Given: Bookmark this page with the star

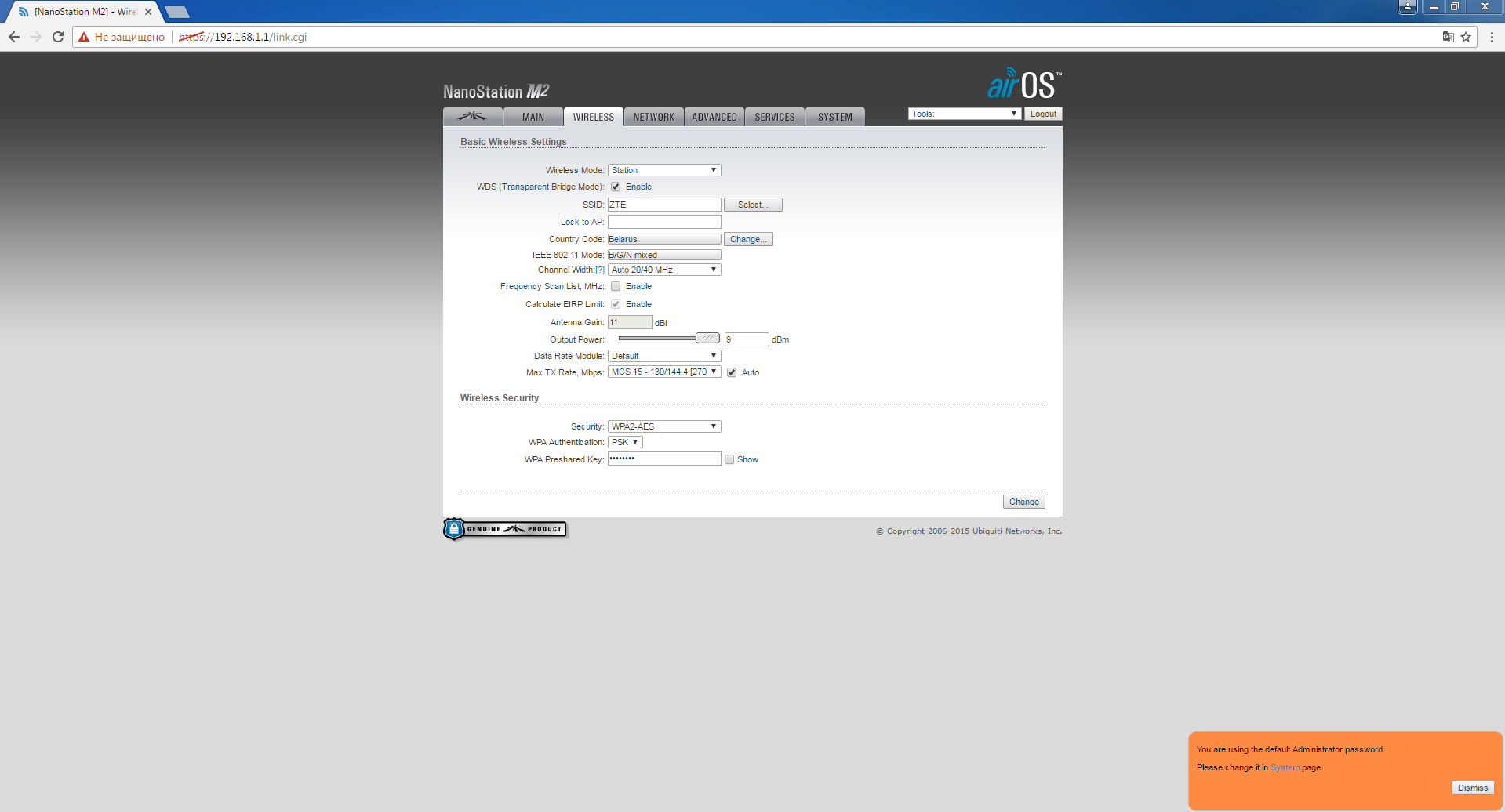Looking at the screenshot, I should (x=1466, y=37).
